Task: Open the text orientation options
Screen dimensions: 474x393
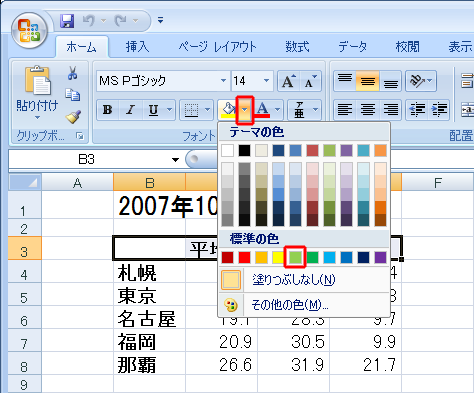Action: (421, 81)
